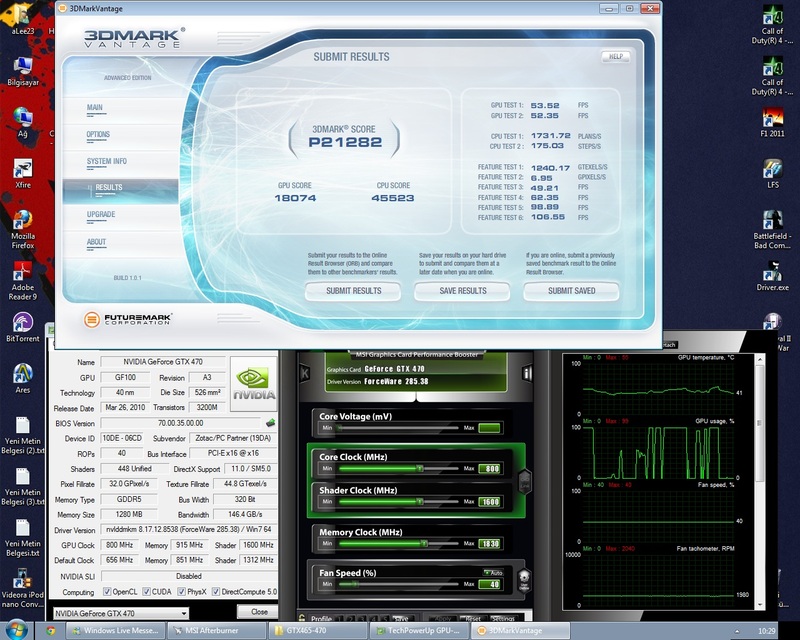Open the aLee23 desktop folder
The height and width of the screenshot is (640, 800).
22,20
